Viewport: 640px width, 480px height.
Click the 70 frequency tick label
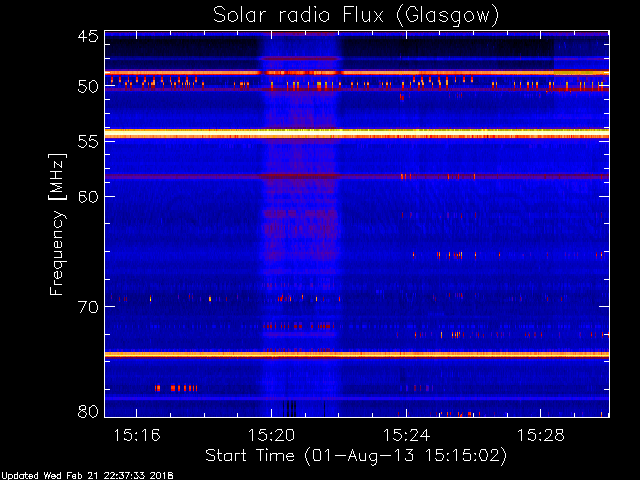point(88,307)
